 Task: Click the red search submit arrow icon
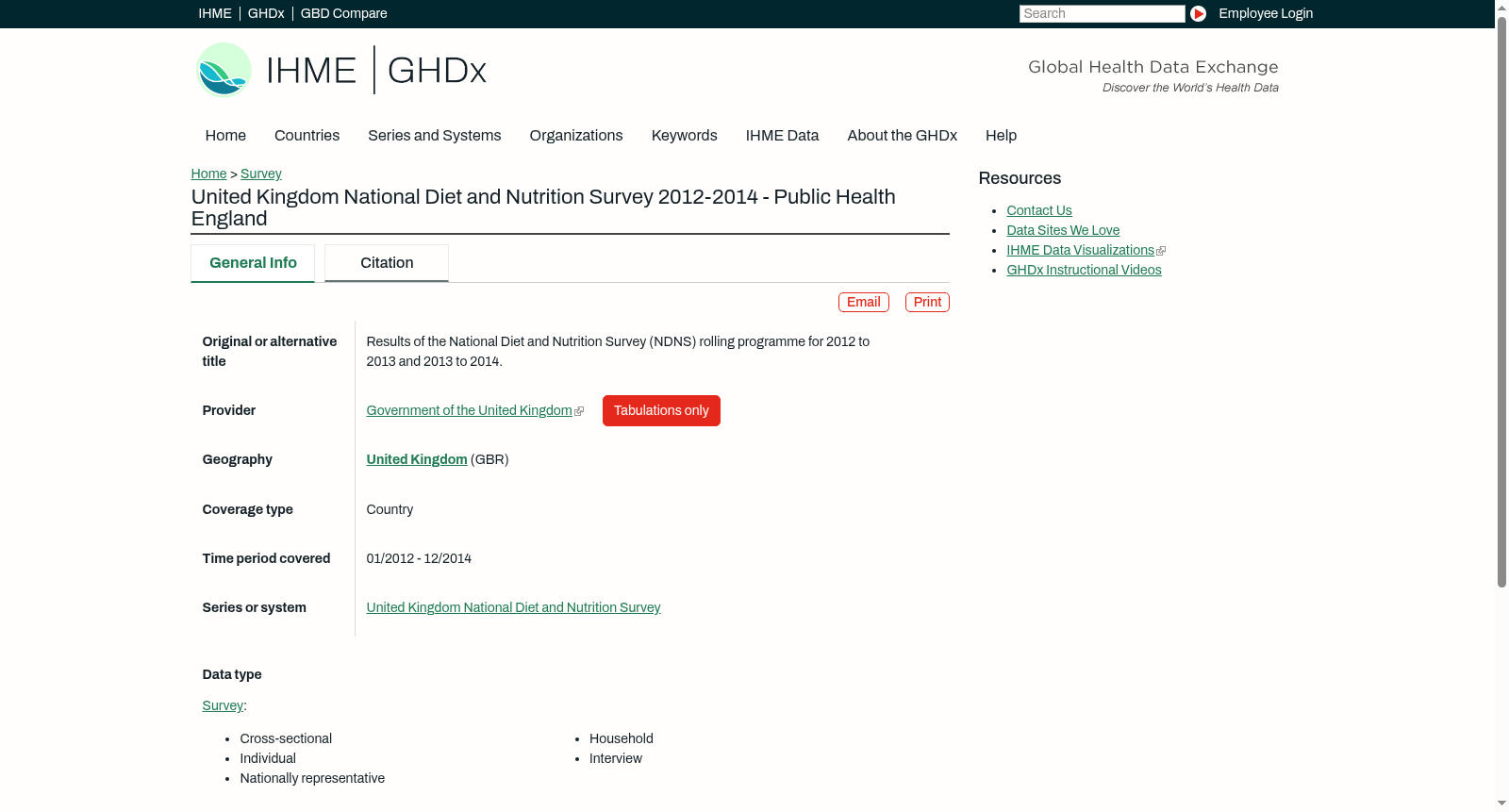(x=1198, y=13)
